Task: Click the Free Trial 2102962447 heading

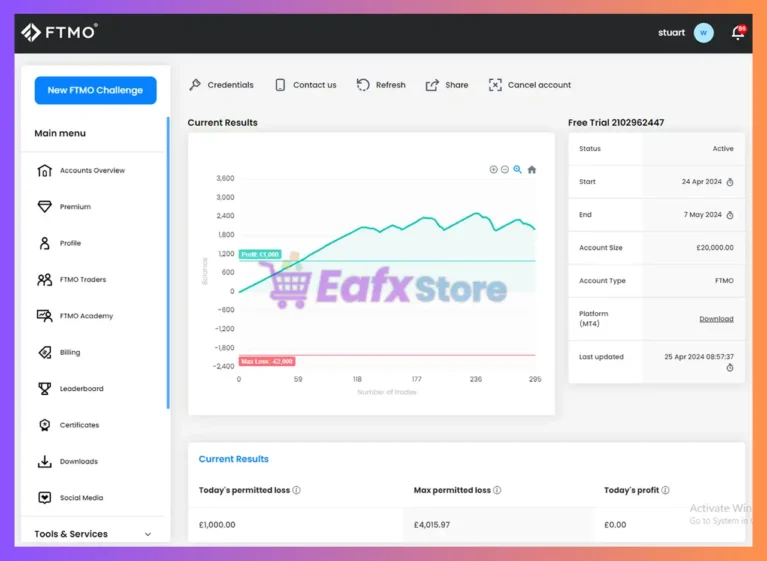Action: (616, 123)
